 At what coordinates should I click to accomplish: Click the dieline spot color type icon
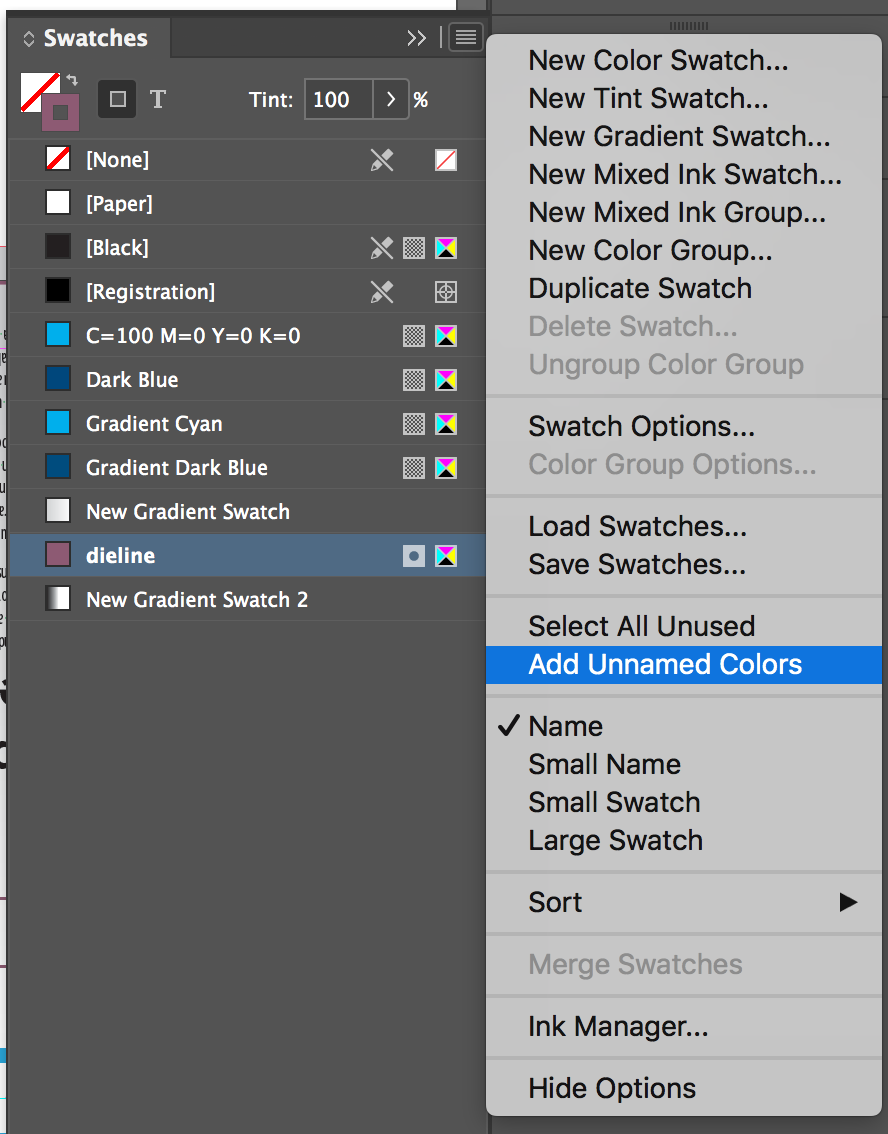(414, 556)
